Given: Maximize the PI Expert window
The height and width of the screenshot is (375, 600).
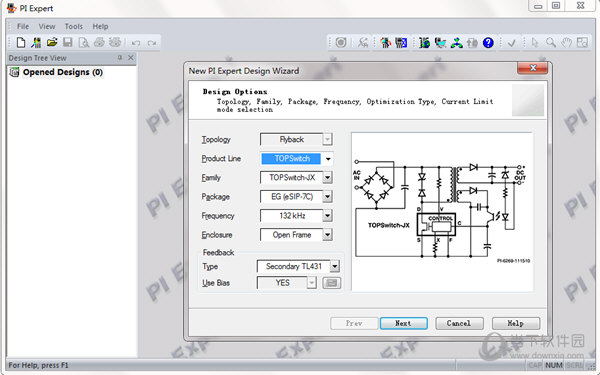Looking at the screenshot, I should pyautogui.click(x=556, y=6).
